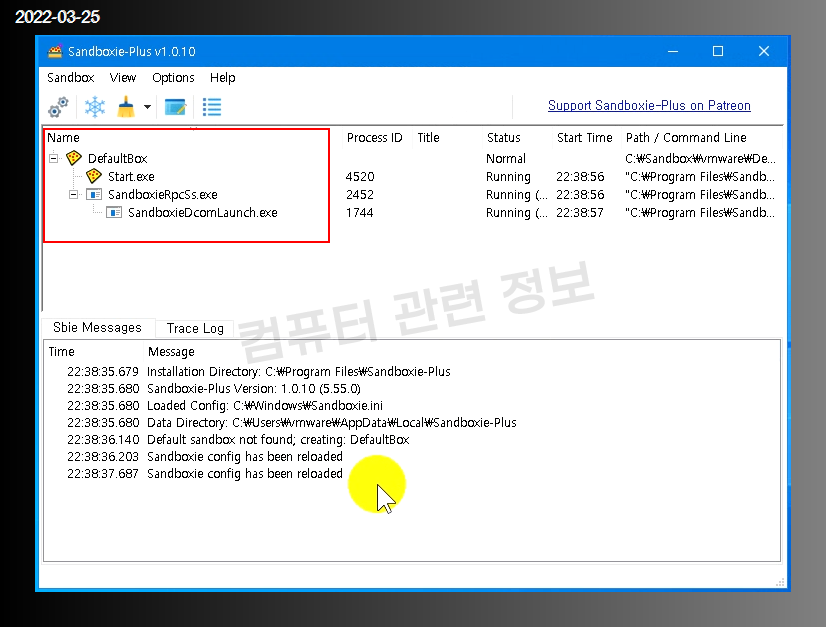Click start time 22:38:57 cell
This screenshot has height=627, width=826.
tap(579, 212)
